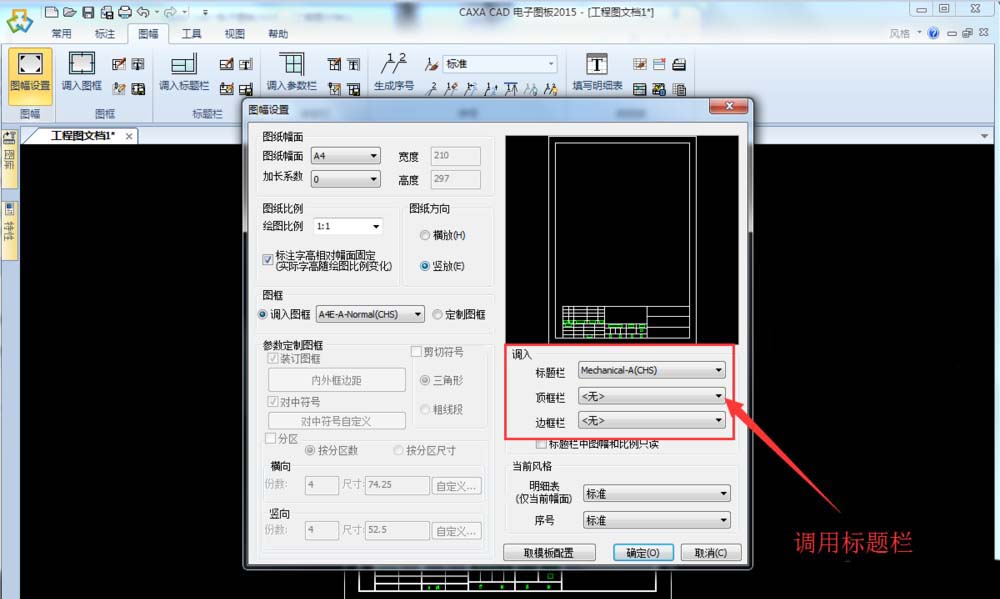Viewport: 1000px width, 599px height.
Task: Select the 横放(H) orientation radio button
Action: pos(425,235)
